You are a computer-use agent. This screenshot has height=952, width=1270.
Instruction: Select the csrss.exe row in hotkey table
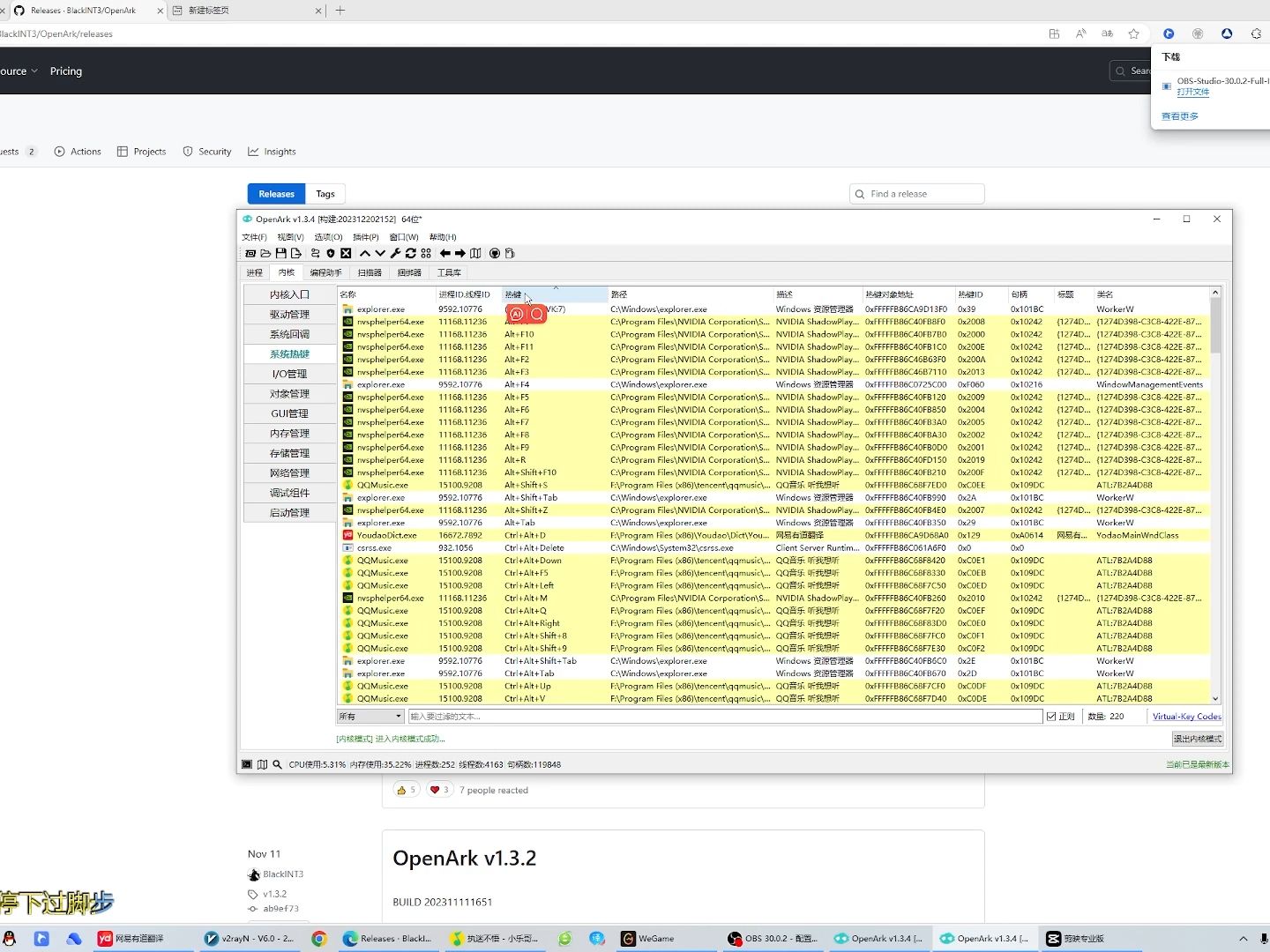(x=773, y=547)
